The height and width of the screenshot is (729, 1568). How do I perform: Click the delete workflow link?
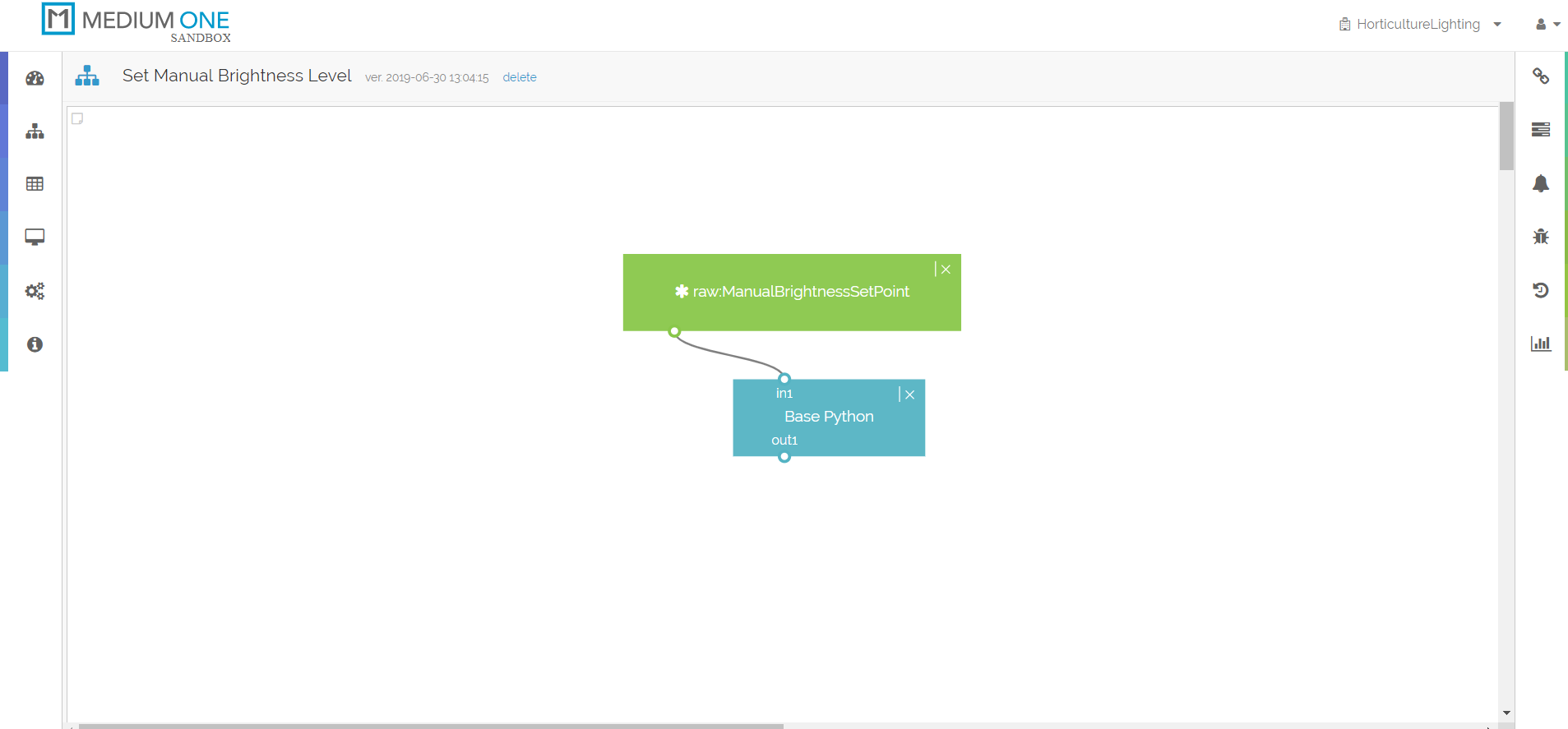tap(519, 77)
